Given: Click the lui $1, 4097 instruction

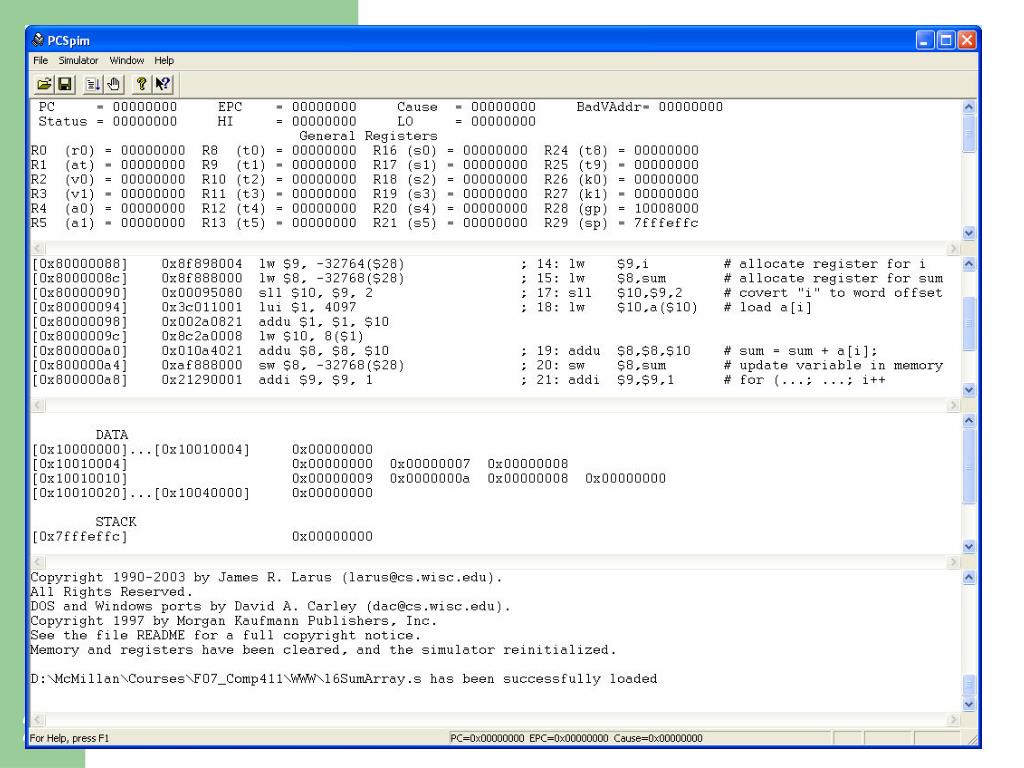Looking at the screenshot, I should (x=308, y=307).
